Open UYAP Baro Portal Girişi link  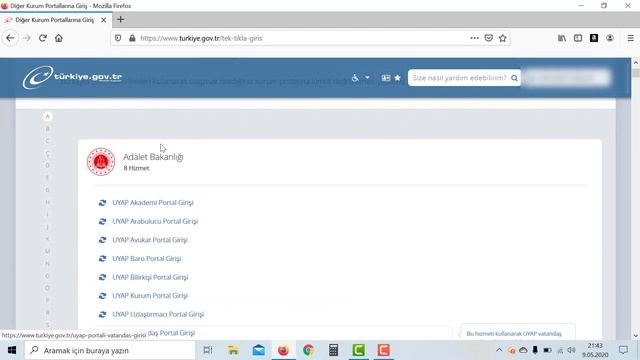tap(147, 259)
